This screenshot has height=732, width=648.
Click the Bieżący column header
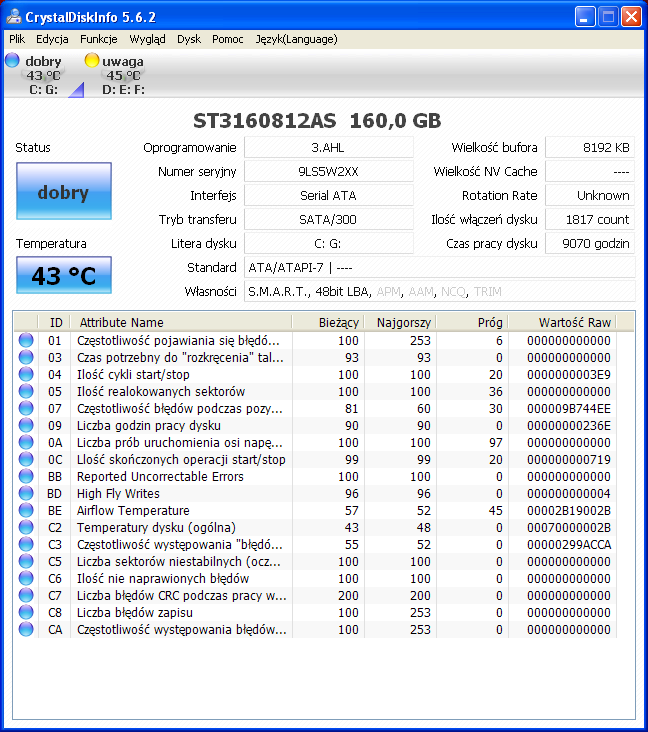328,323
